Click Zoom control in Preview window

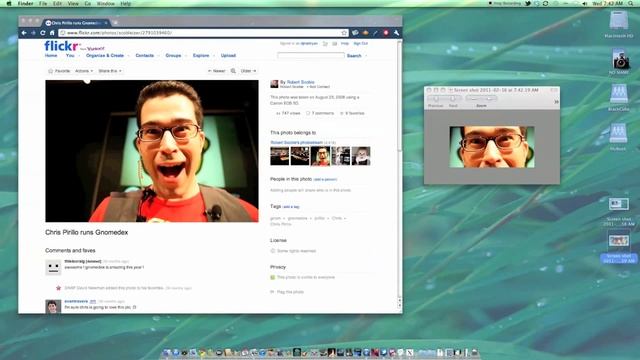(x=482, y=99)
